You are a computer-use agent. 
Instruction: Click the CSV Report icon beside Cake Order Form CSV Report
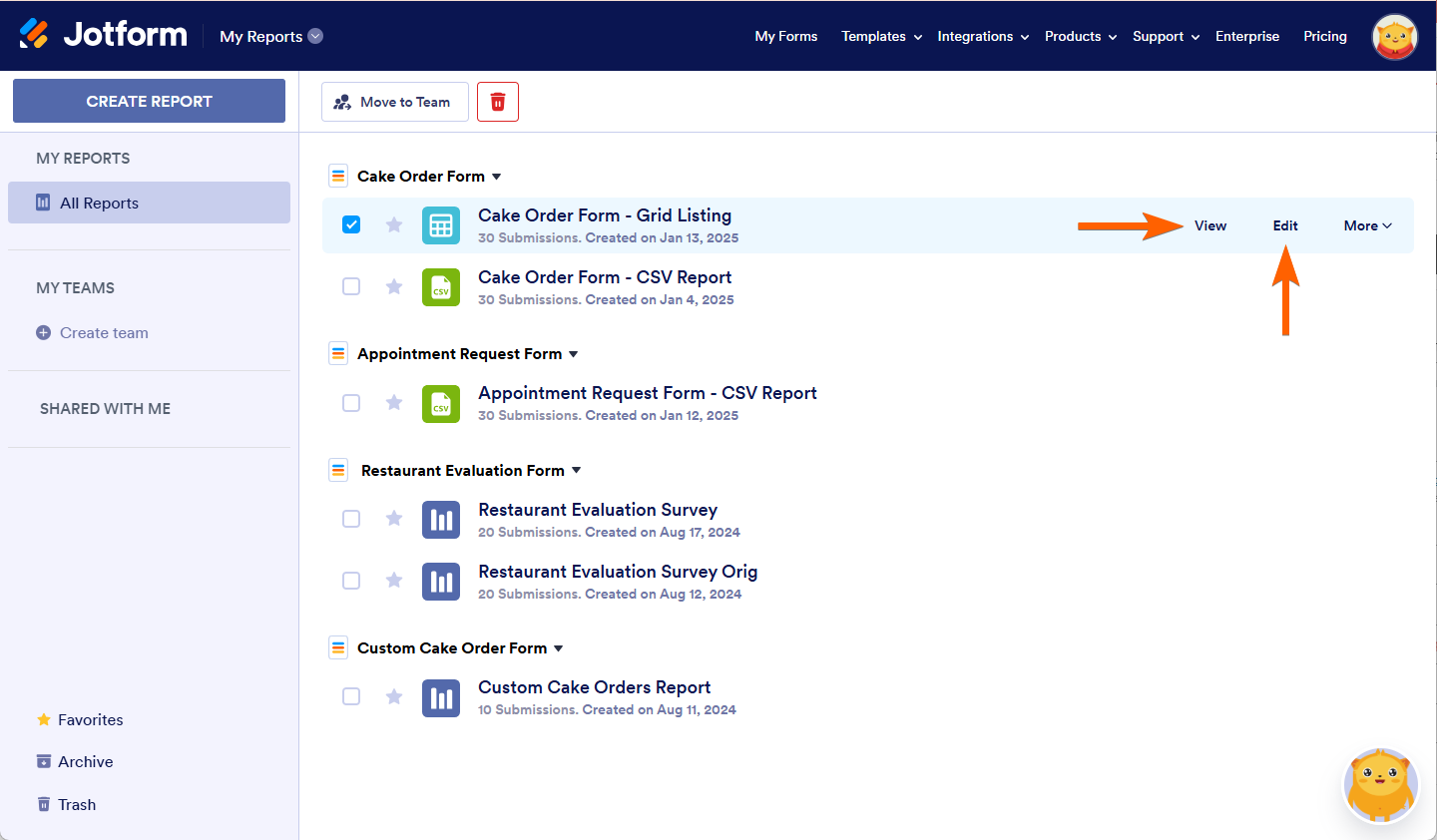[x=440, y=287]
